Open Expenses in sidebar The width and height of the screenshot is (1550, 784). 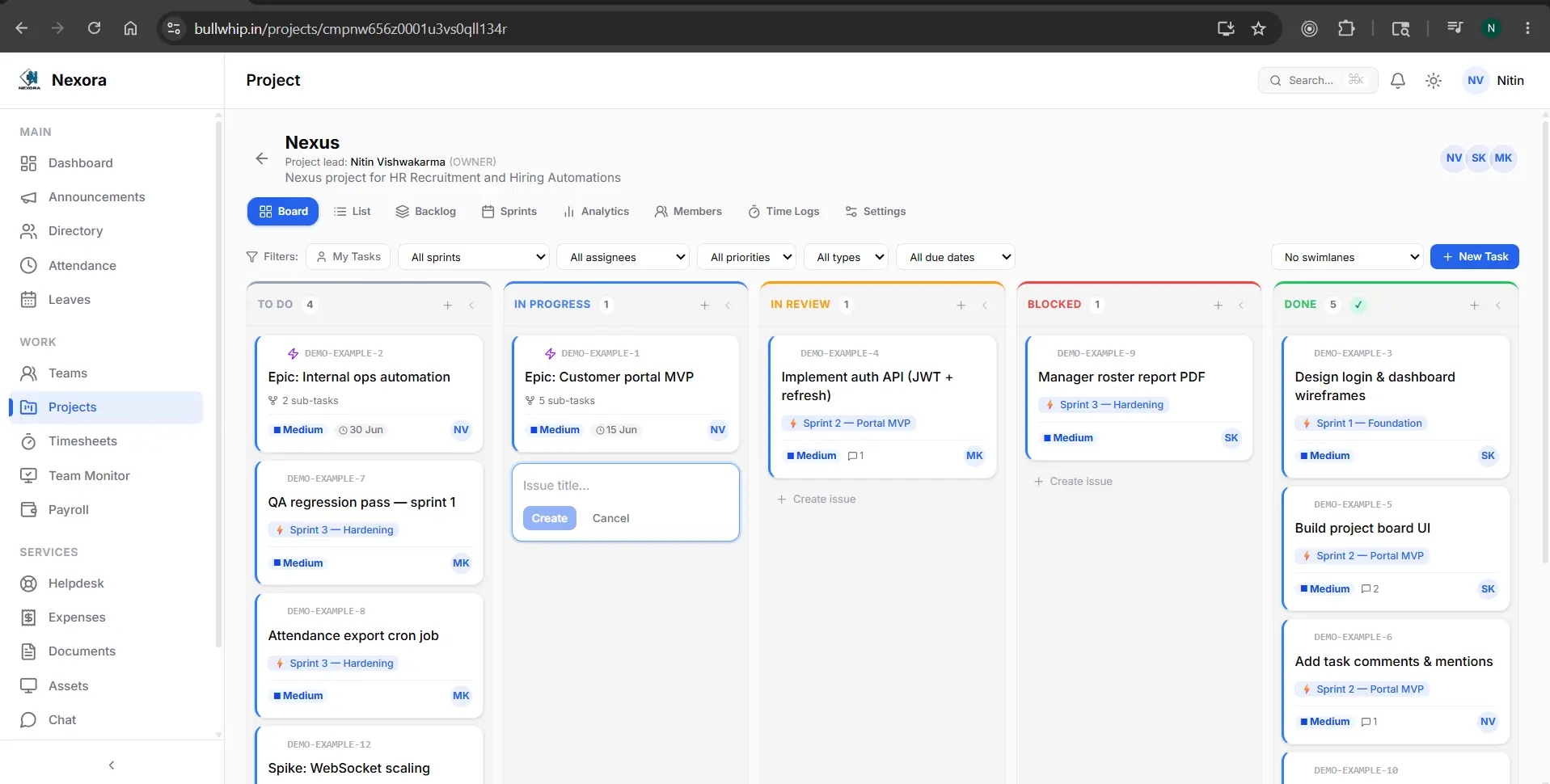106,618
